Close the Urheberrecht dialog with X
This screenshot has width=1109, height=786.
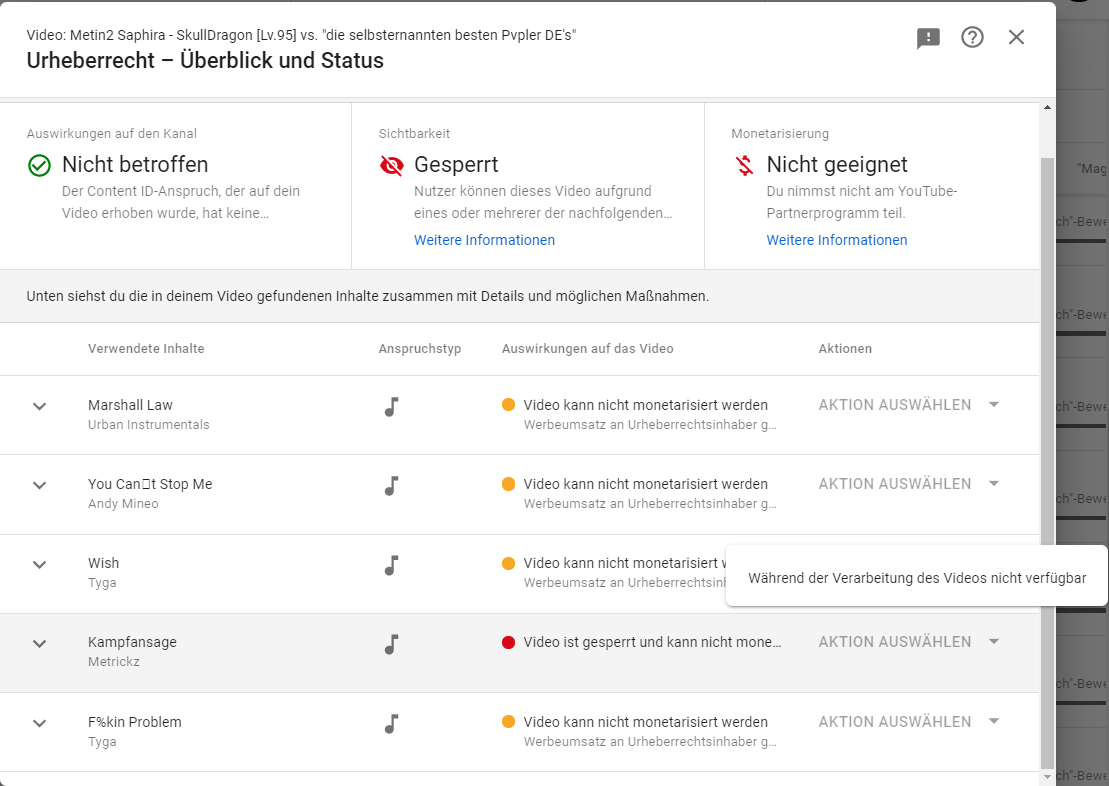coord(1016,37)
